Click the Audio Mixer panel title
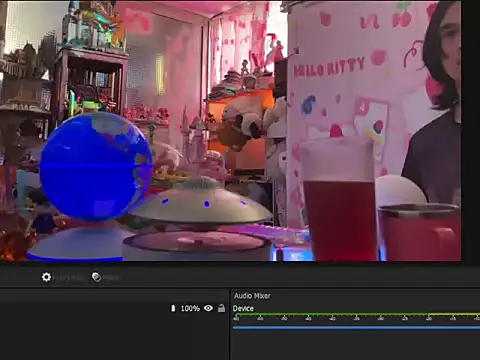Viewport: 480px width, 360px height. [x=252, y=296]
